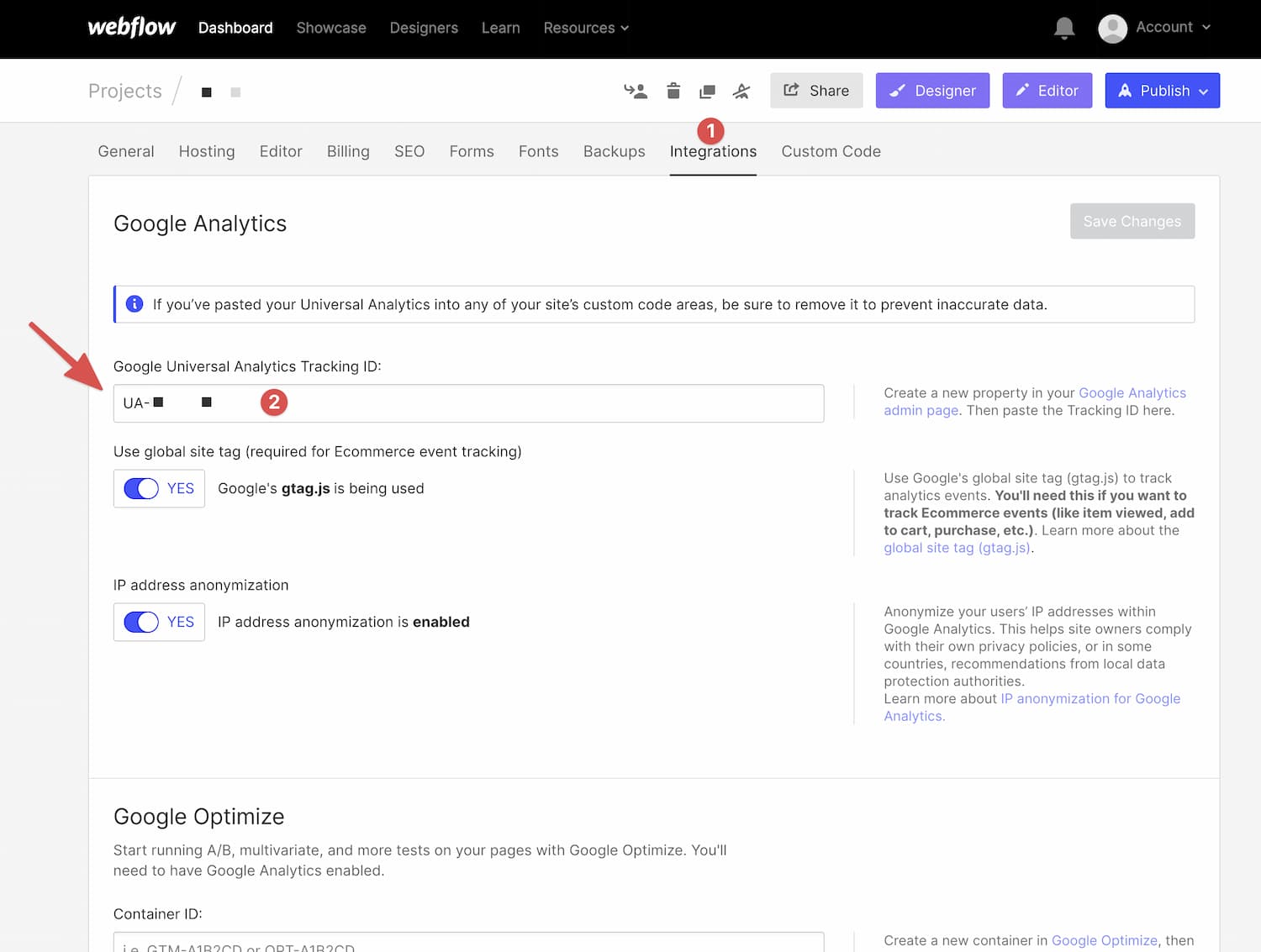Click the info icon in the notice
Image resolution: width=1261 pixels, height=952 pixels.
[x=135, y=304]
